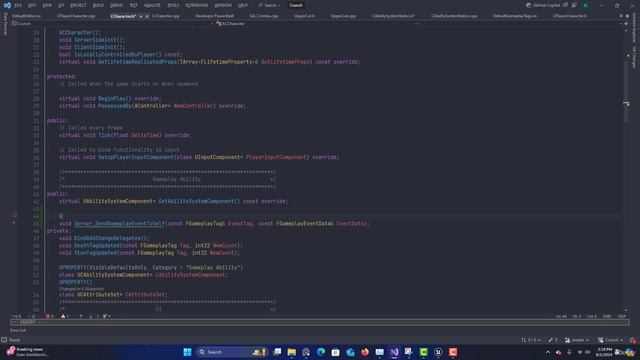Click the quick actions icon in margin
This screenshot has height=360, width=640.
click(x=15, y=215)
